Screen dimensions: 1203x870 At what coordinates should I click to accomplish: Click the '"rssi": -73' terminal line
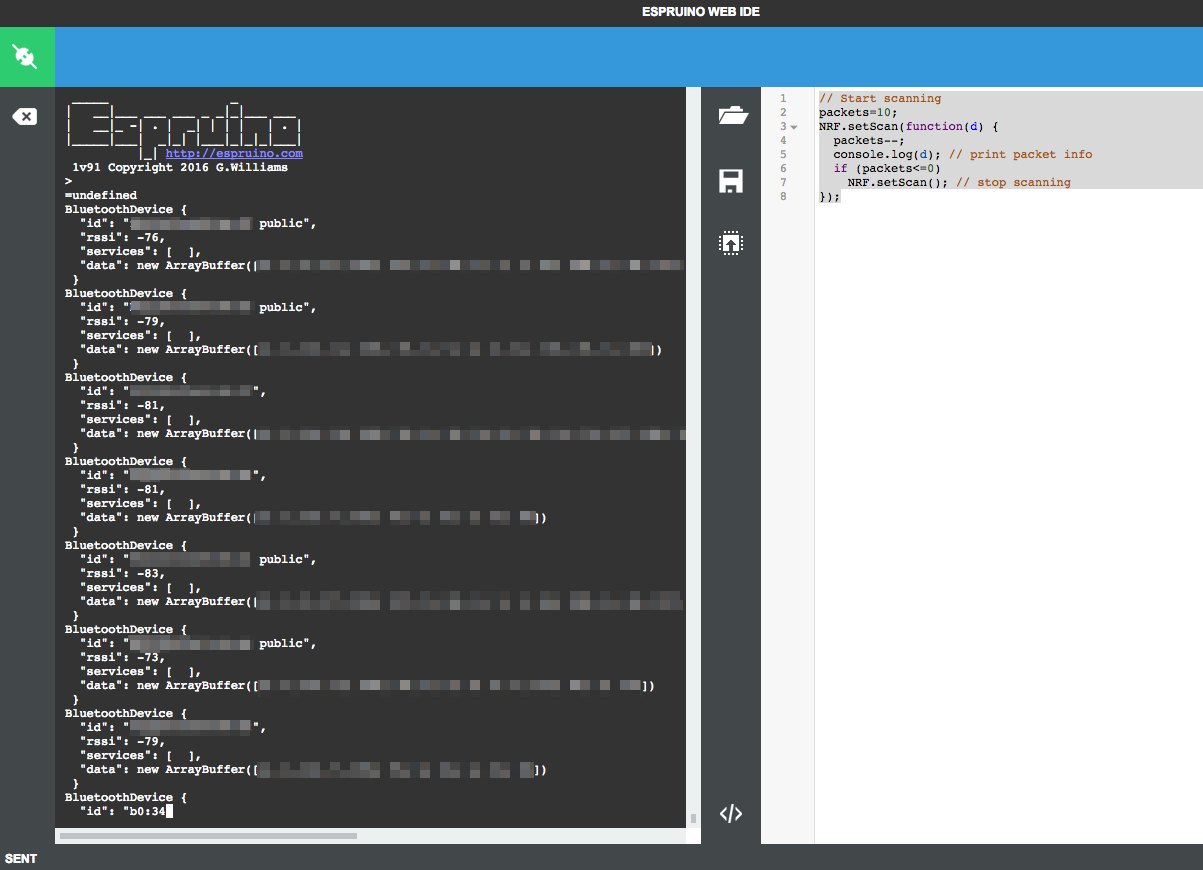click(x=122, y=657)
